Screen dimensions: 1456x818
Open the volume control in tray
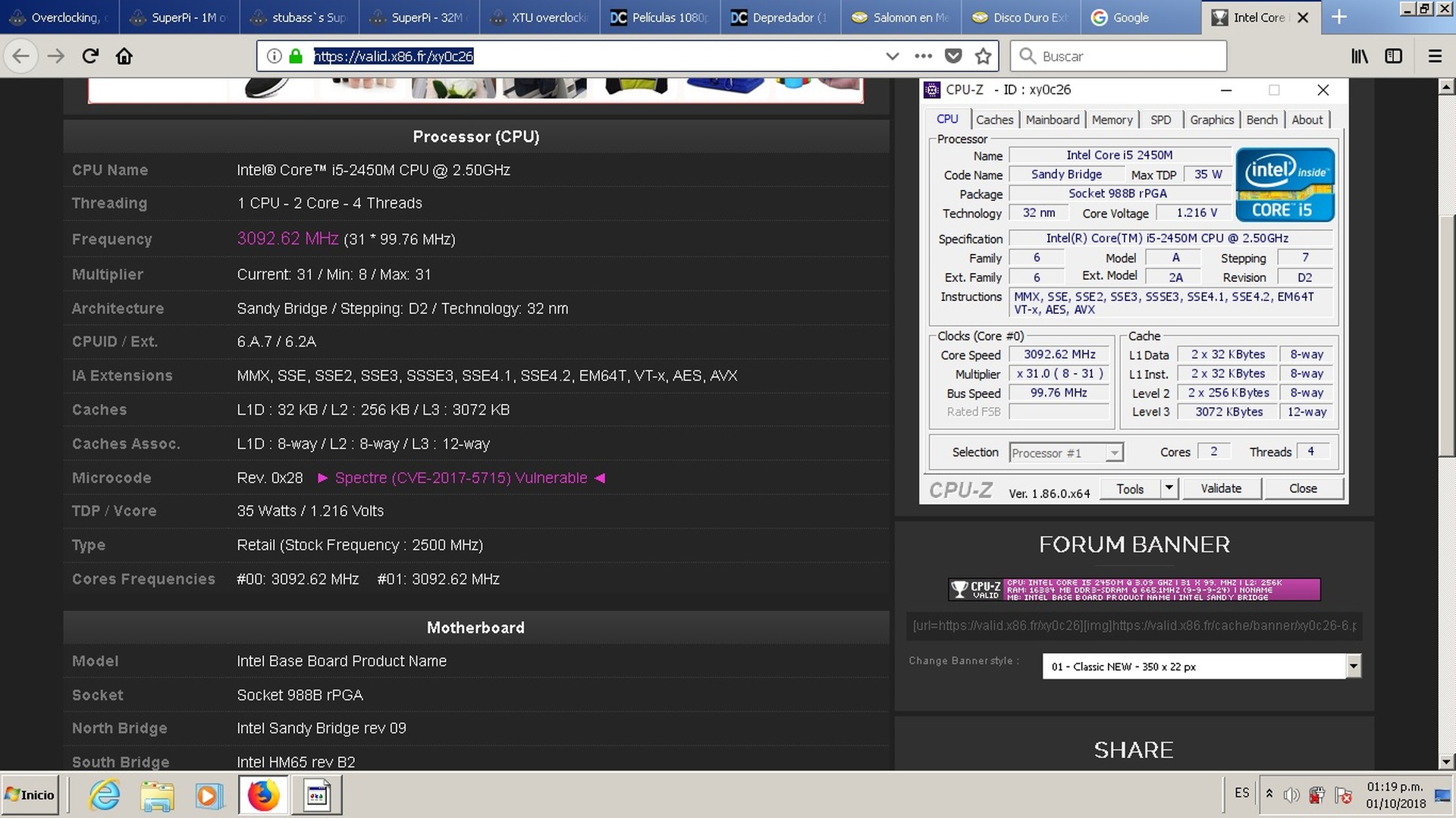[1291, 794]
